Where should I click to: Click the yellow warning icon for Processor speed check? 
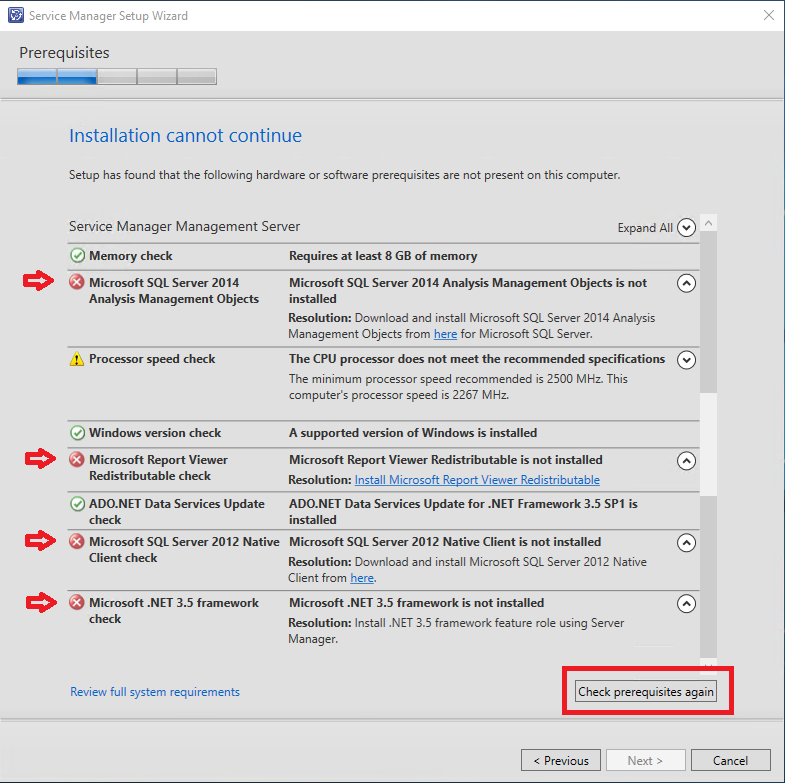(77, 359)
